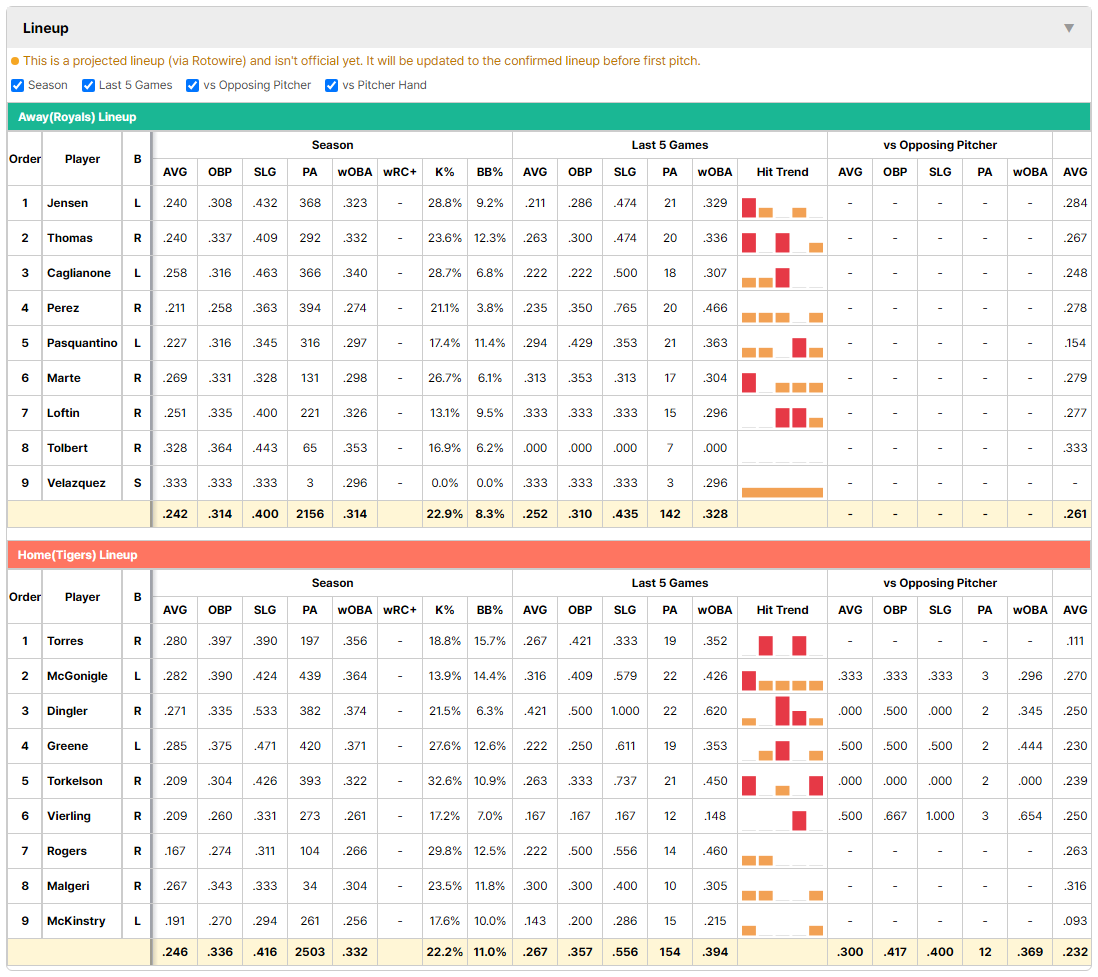This screenshot has width=1098, height=977.
Task: Click Torkelson's hit trend chart
Action: [782, 784]
